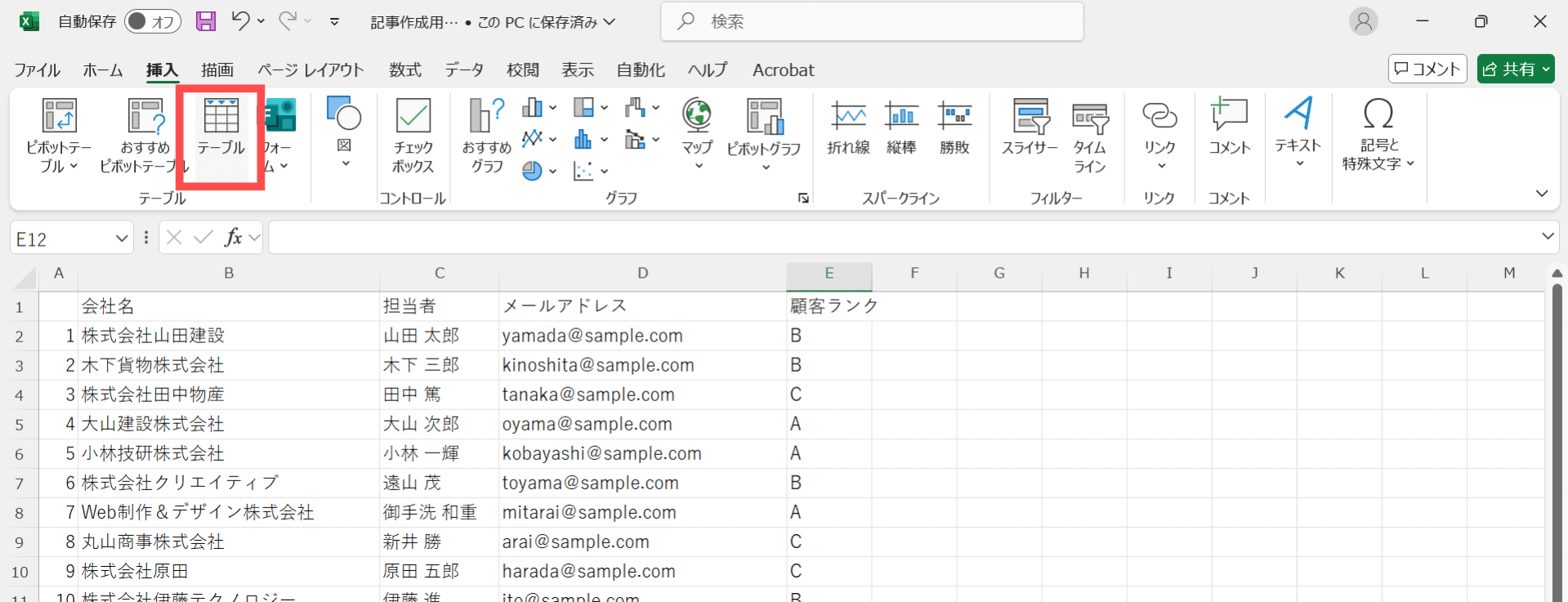Image resolution: width=1568 pixels, height=602 pixels.
Task: Click the Link (リンク) icon
Action: (x=1159, y=117)
